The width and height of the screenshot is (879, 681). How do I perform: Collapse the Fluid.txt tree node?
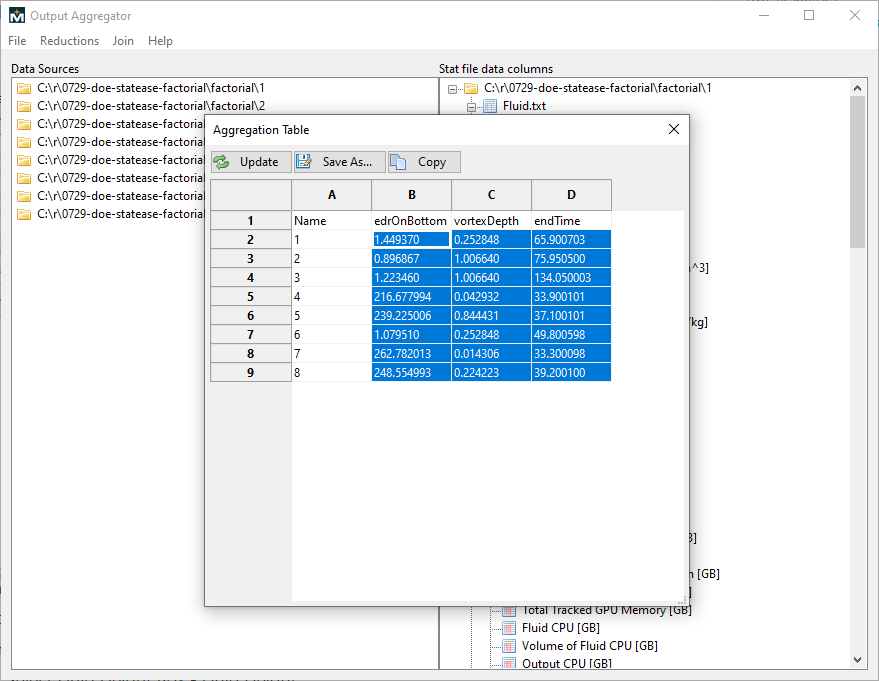471,106
